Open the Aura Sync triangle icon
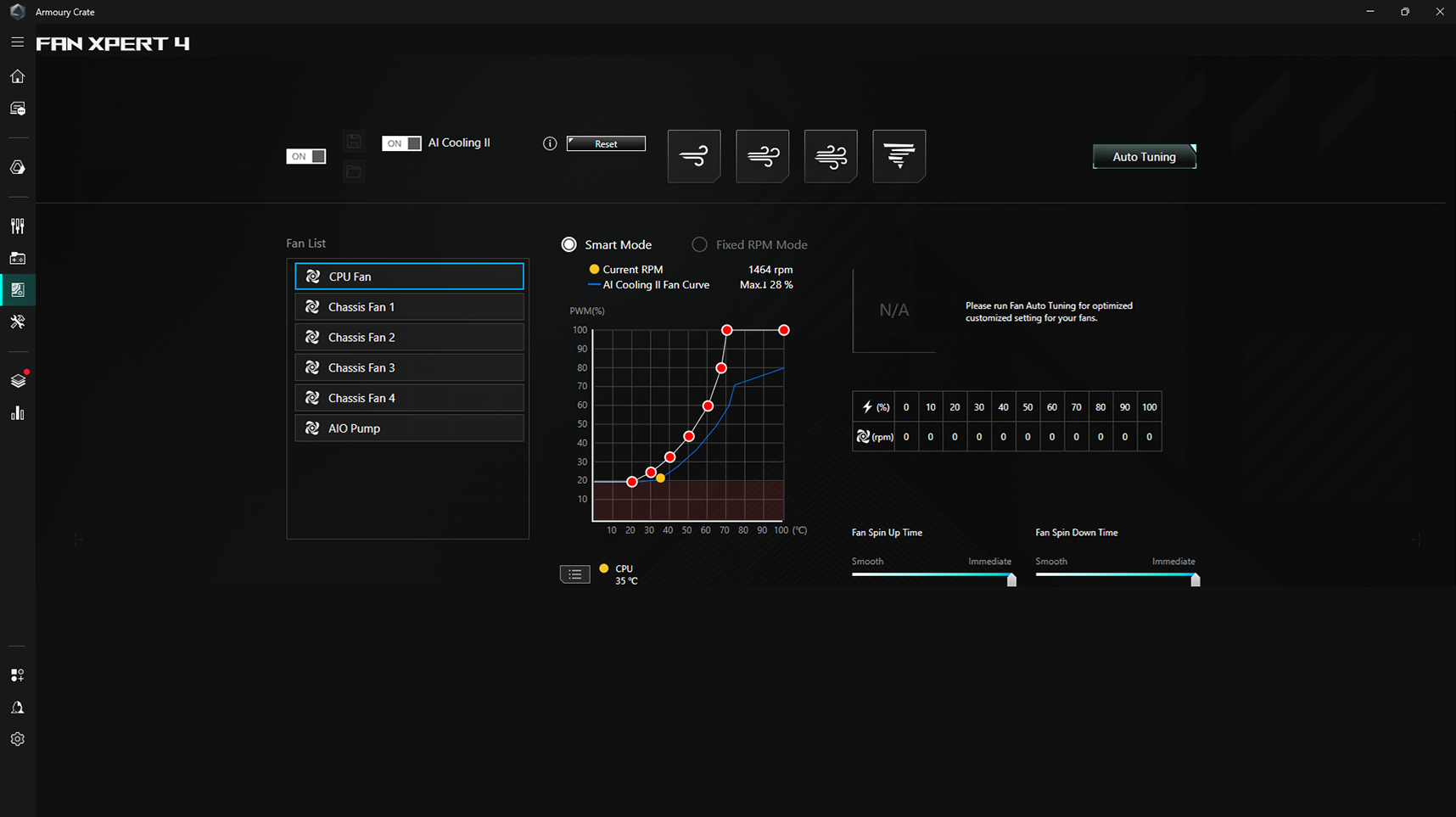The image size is (1456, 817). [x=17, y=168]
